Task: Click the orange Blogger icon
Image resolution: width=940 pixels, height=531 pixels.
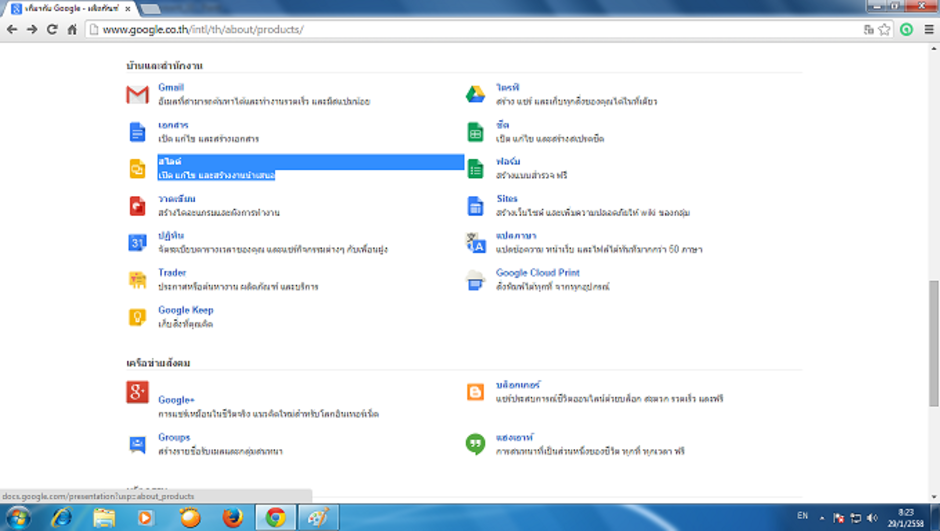Action: tap(475, 392)
